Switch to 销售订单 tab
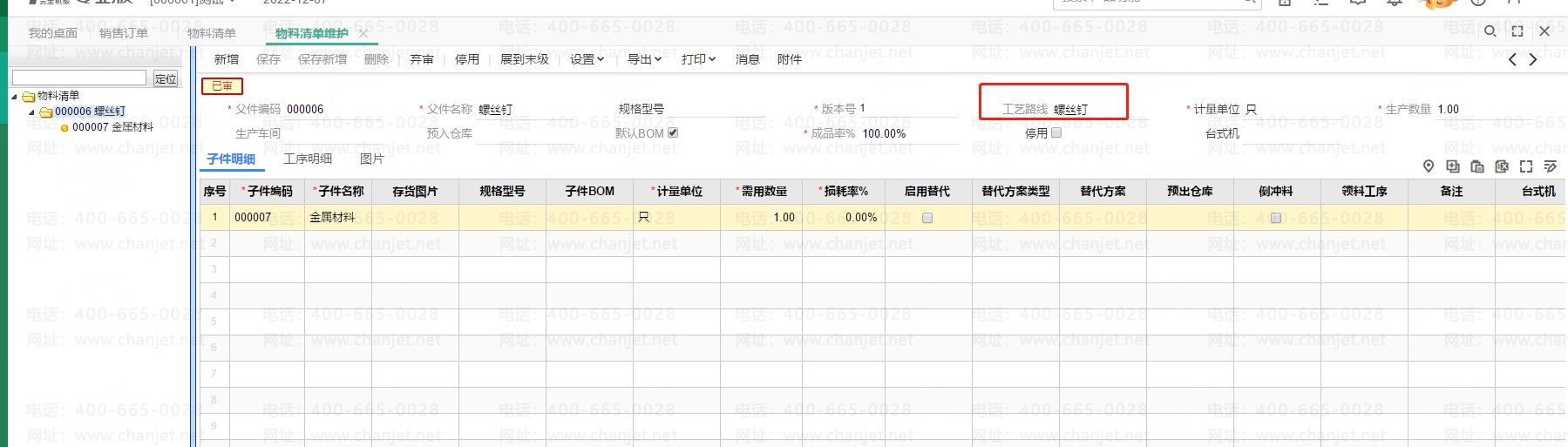 [124, 33]
